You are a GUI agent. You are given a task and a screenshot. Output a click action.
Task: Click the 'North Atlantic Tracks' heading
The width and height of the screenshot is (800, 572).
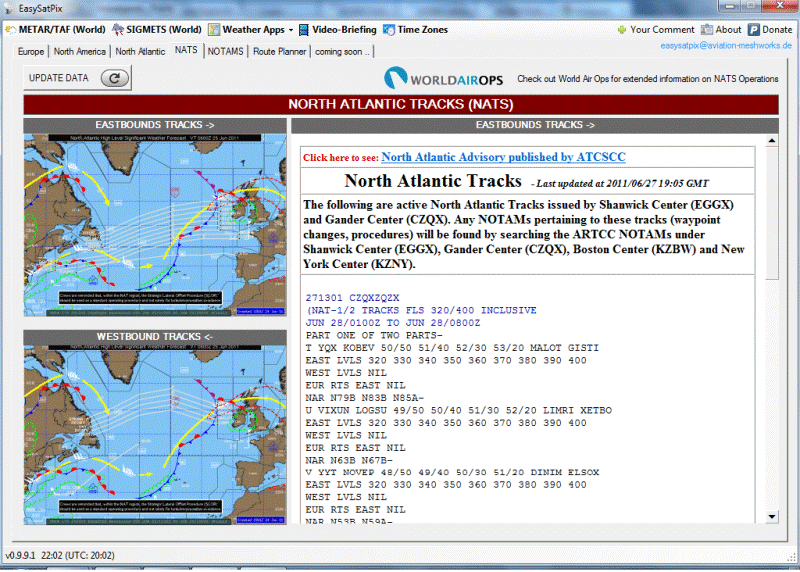point(433,181)
